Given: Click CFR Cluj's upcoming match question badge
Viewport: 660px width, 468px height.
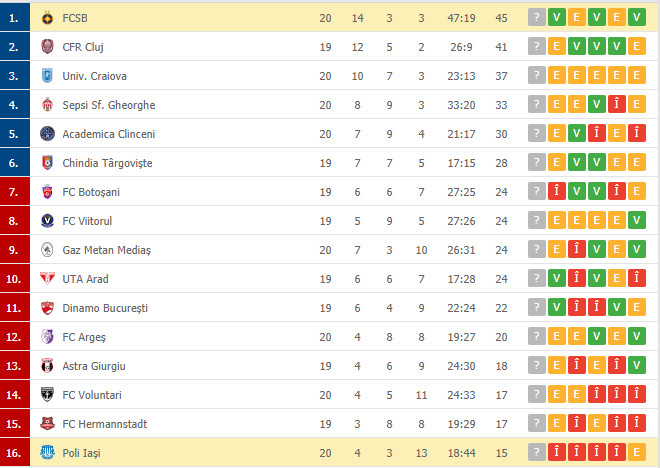Looking at the screenshot, I should click(537, 47).
